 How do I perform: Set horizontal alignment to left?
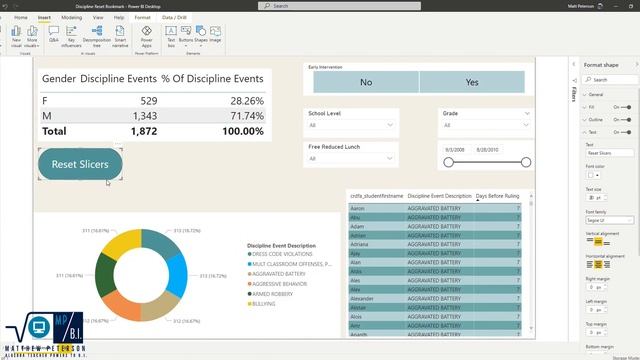(590, 264)
